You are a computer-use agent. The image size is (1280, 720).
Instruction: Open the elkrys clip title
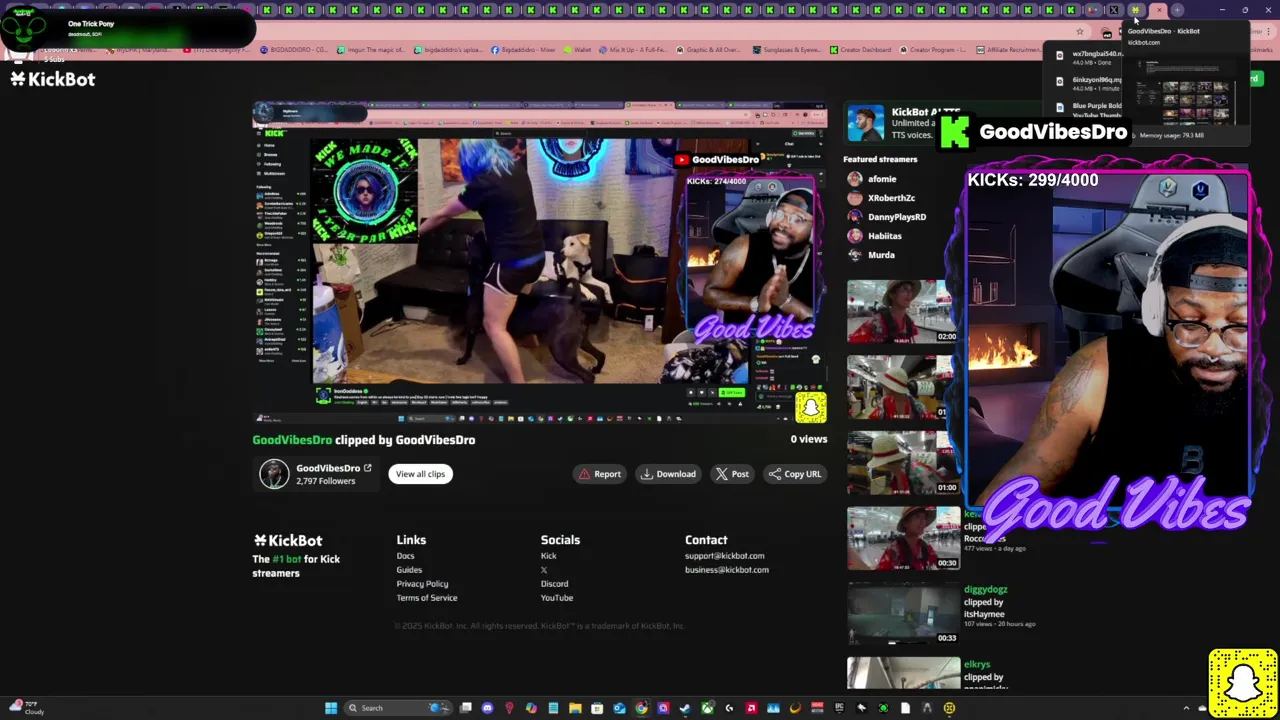point(977,664)
